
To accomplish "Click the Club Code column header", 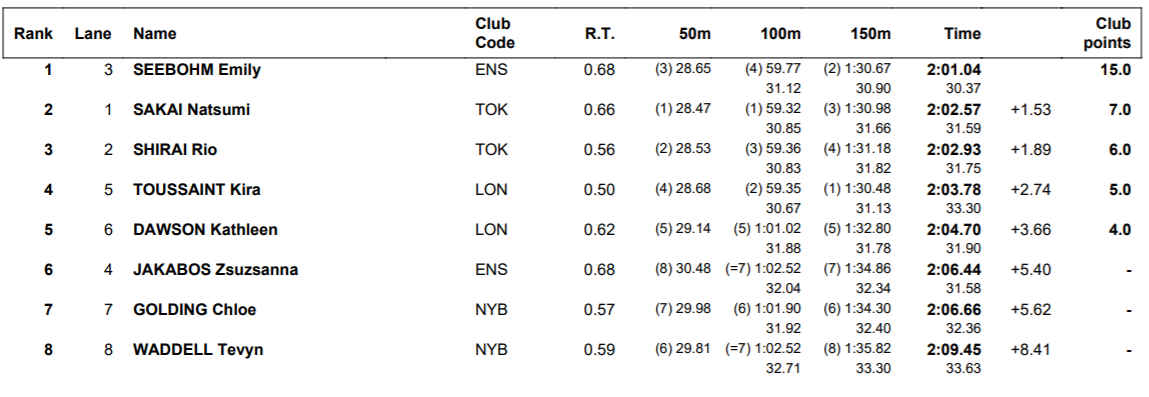I will [495, 34].
